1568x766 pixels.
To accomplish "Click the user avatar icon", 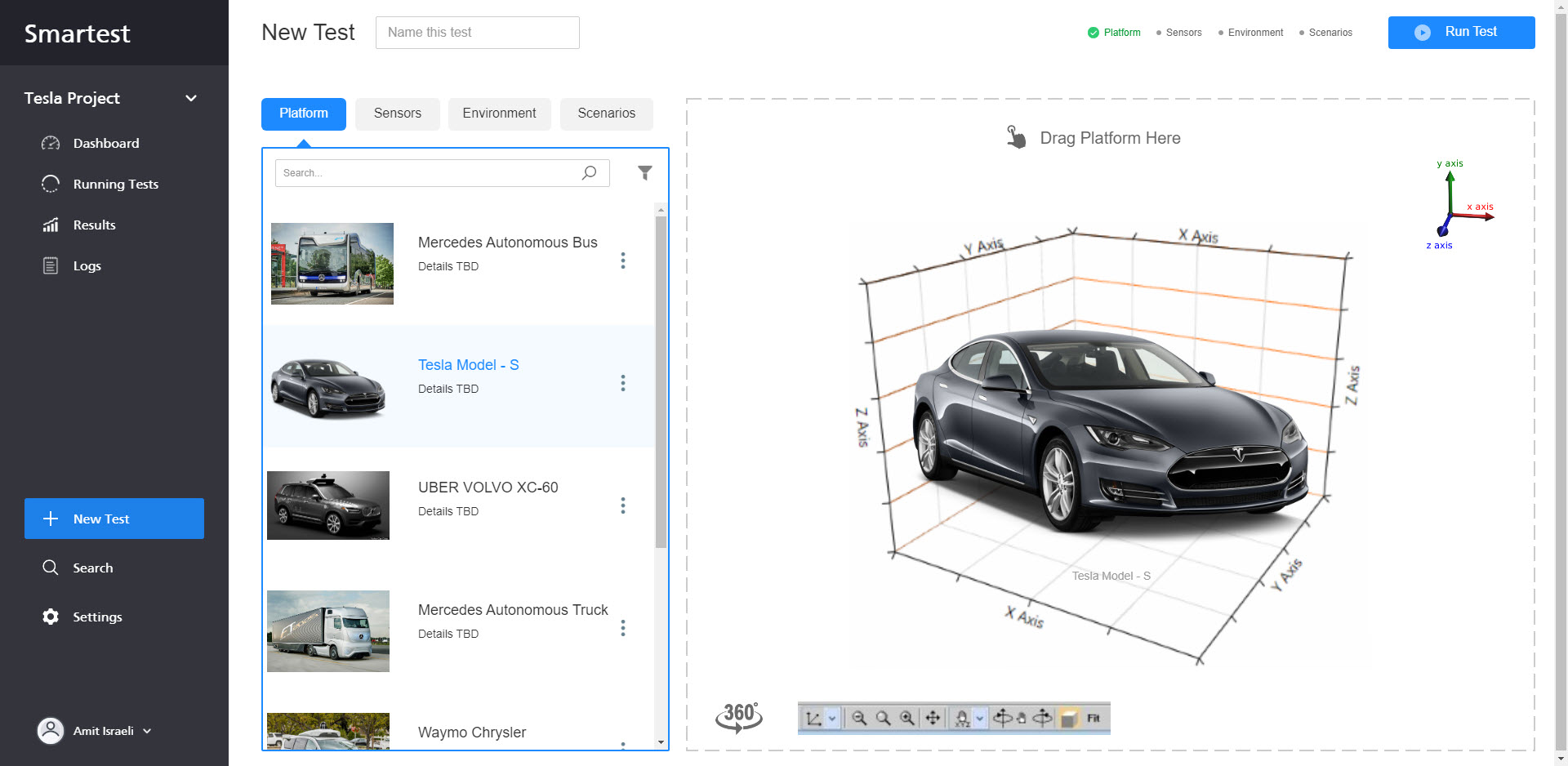I will click(x=51, y=731).
